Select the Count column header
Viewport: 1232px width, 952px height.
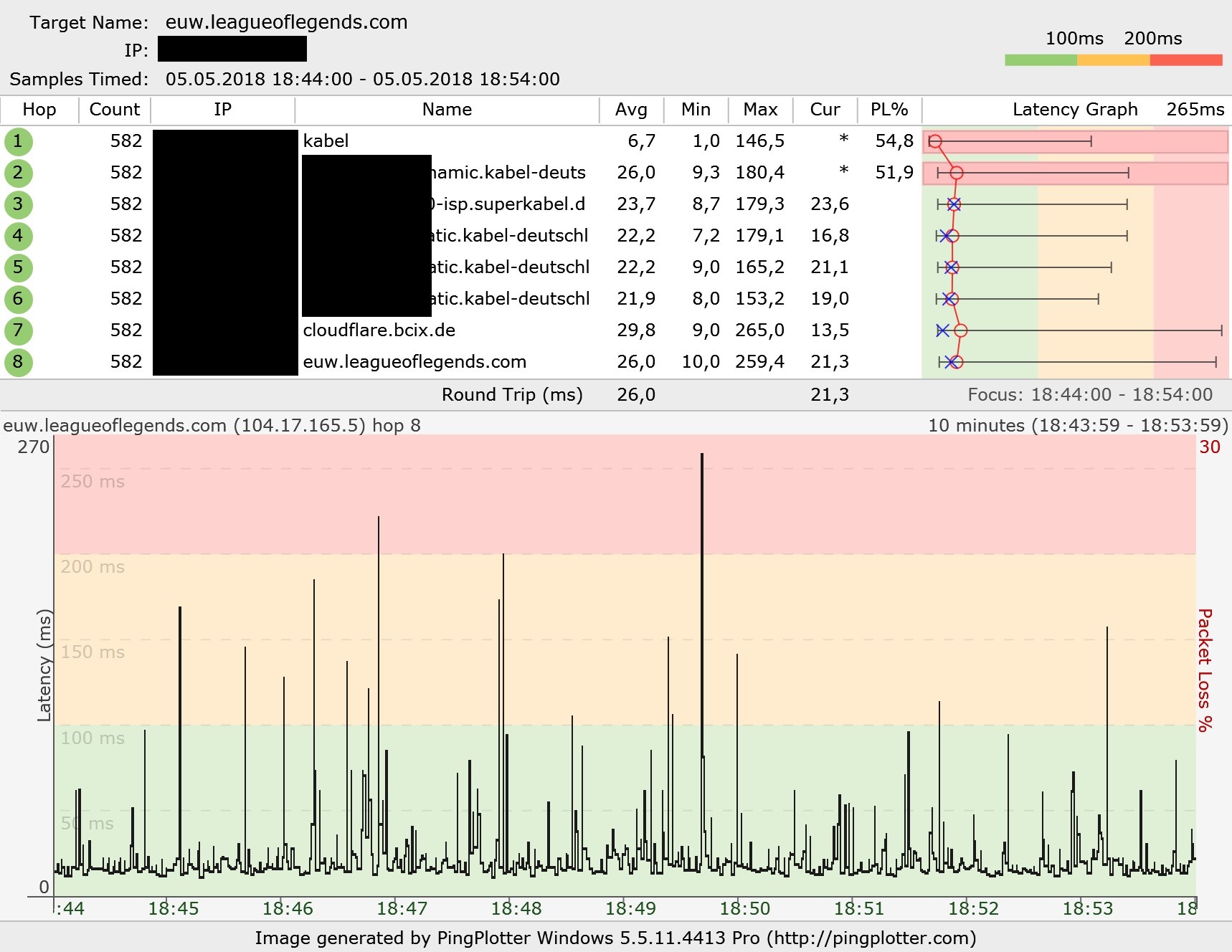[x=115, y=110]
